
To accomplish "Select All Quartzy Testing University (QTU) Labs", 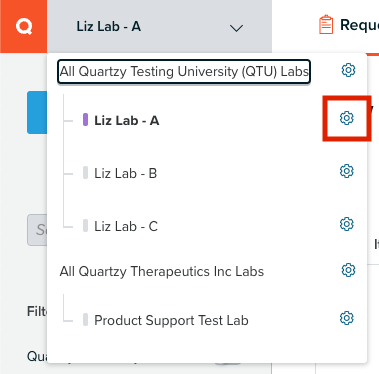I will (184, 71).
